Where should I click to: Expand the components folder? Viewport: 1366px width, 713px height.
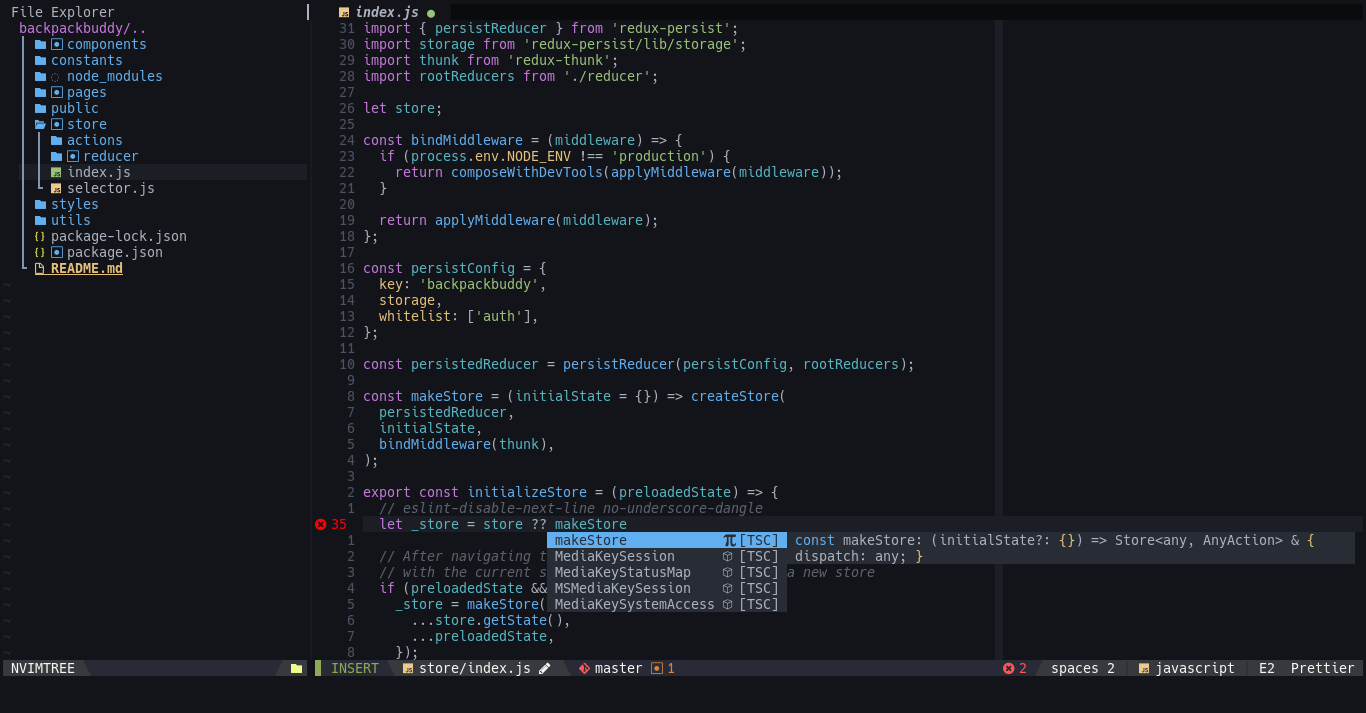pyautogui.click(x=105, y=44)
